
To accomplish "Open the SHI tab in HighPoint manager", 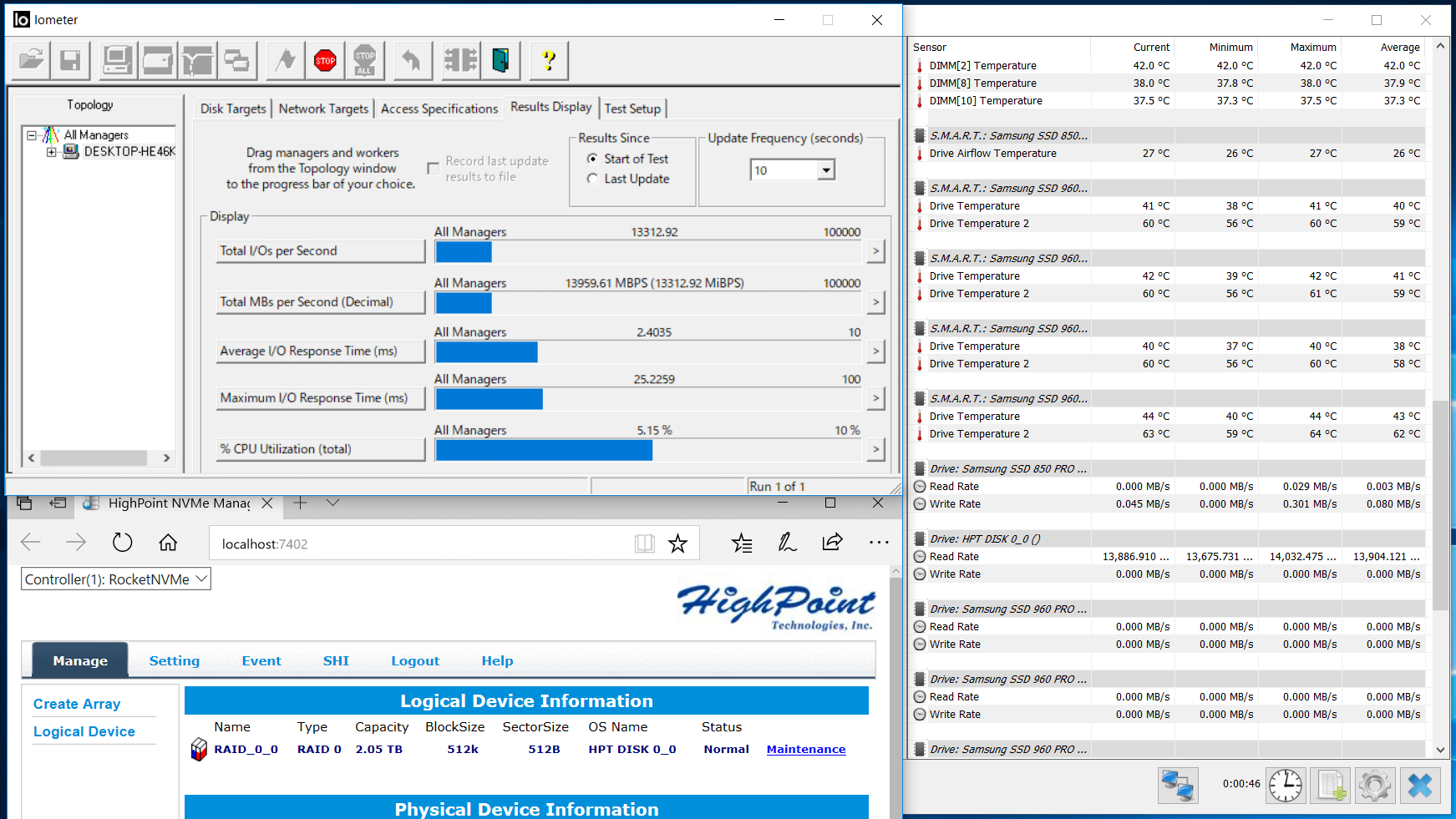I will coord(336,660).
